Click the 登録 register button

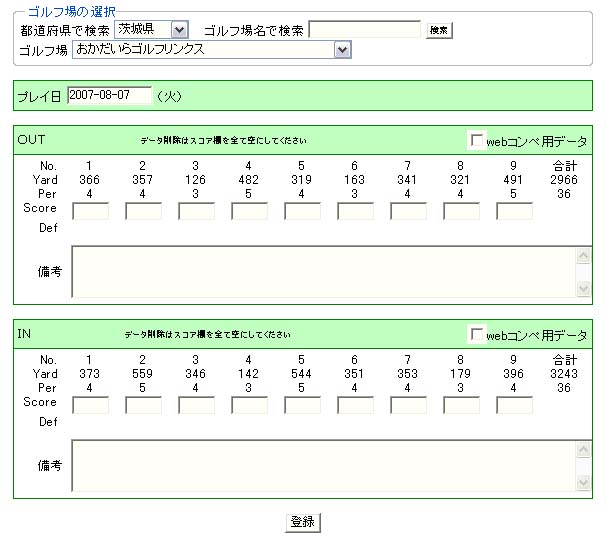(x=302, y=522)
